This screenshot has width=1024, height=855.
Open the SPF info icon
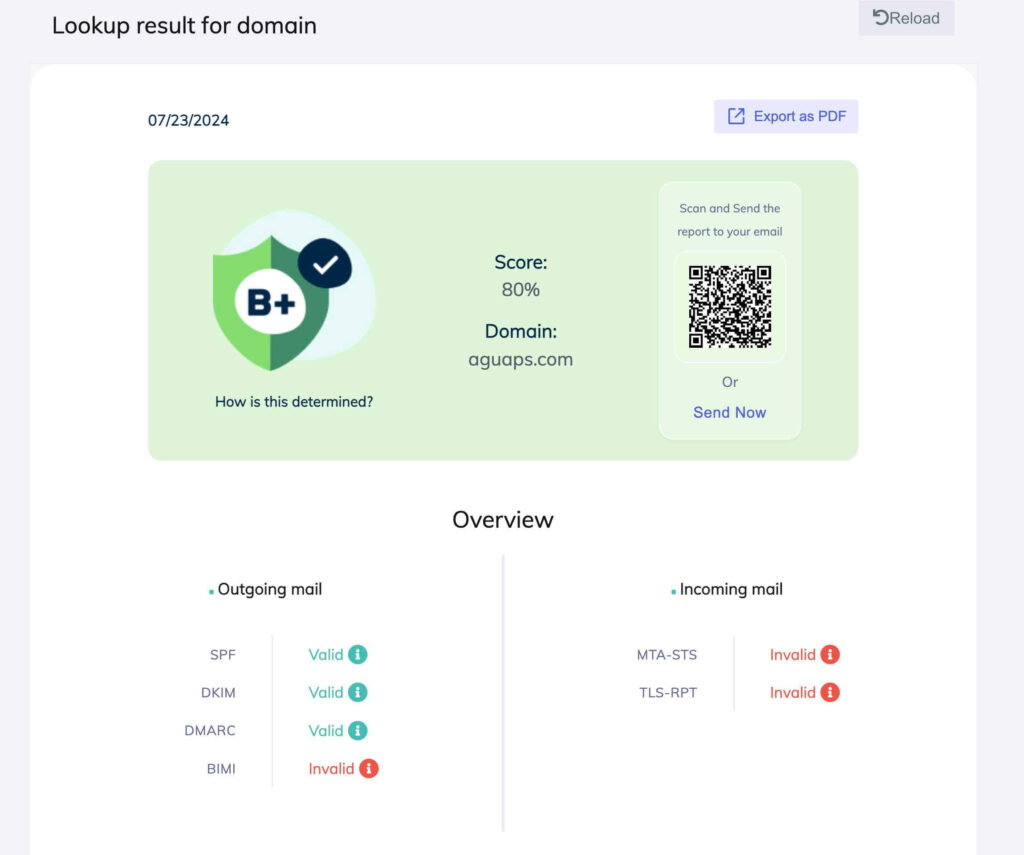[358, 655]
